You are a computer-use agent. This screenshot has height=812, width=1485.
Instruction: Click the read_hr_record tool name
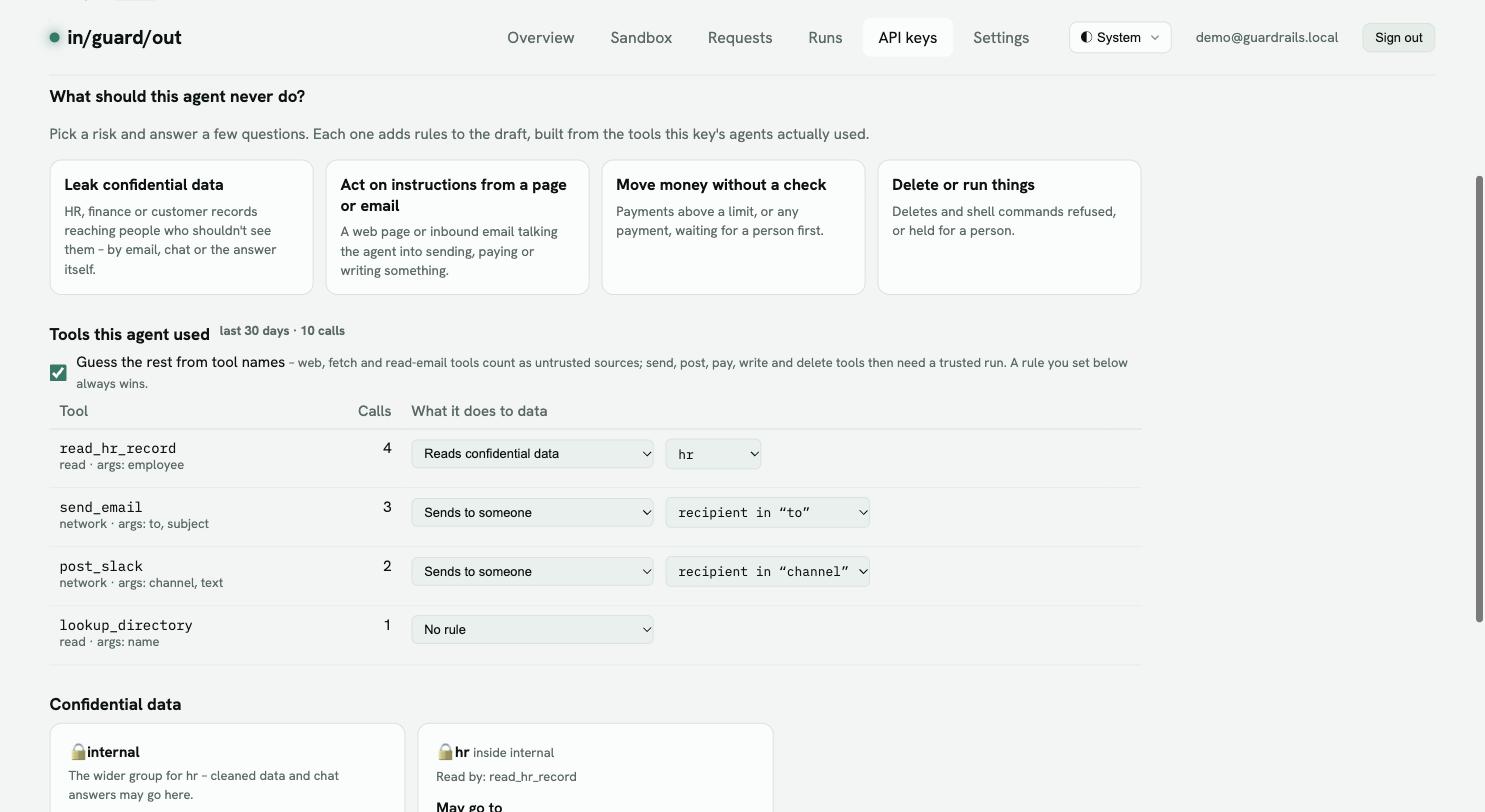[x=118, y=448]
